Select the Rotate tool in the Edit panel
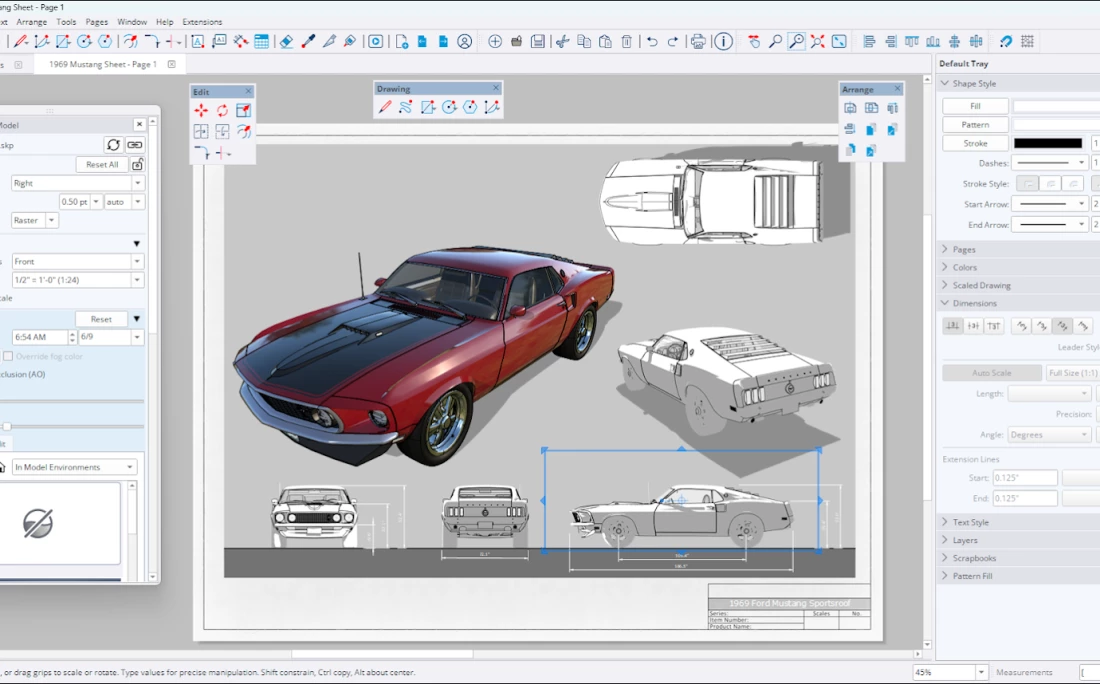1100x684 pixels. click(x=222, y=111)
